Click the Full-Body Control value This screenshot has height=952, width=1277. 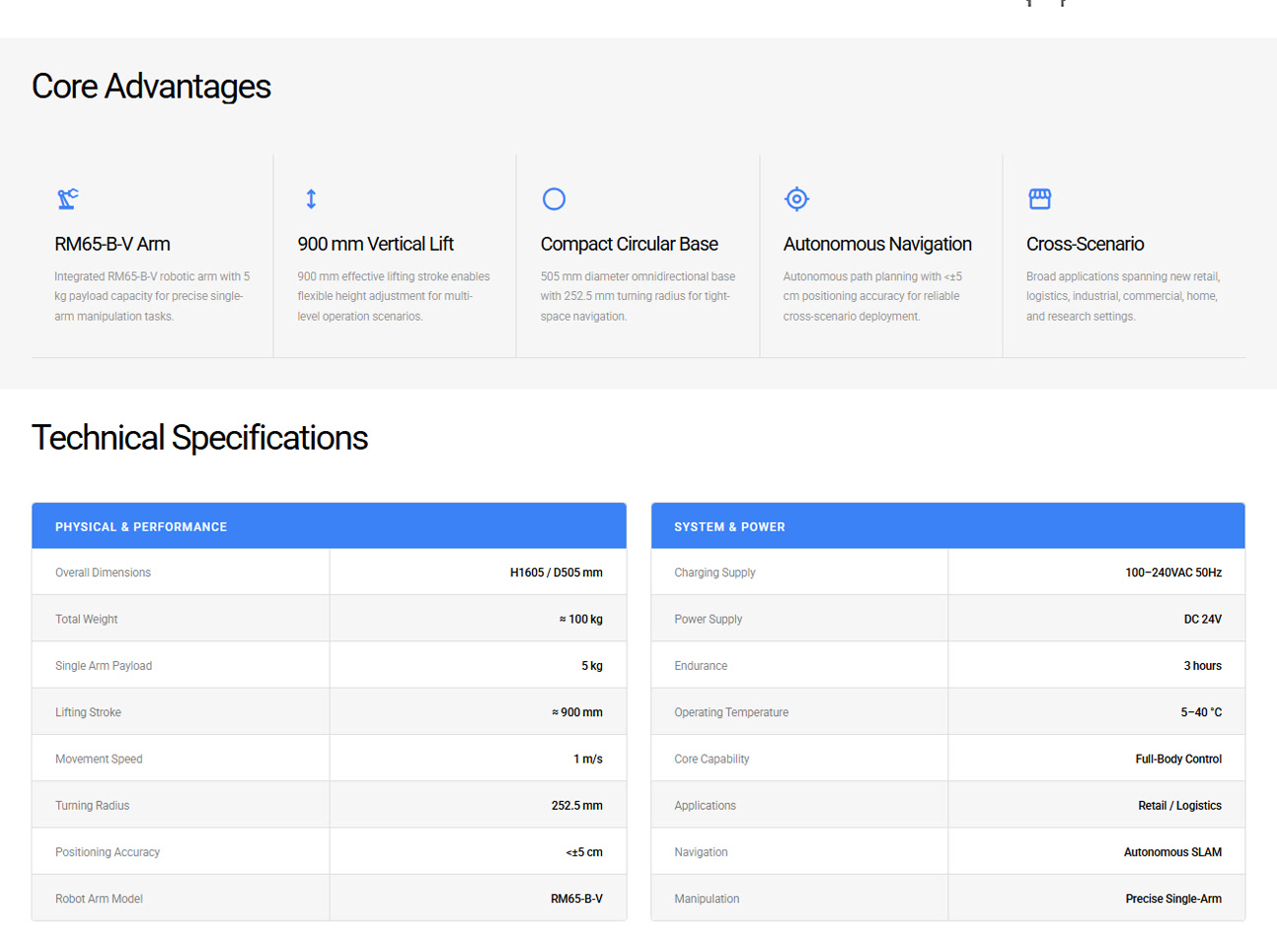coord(1178,759)
